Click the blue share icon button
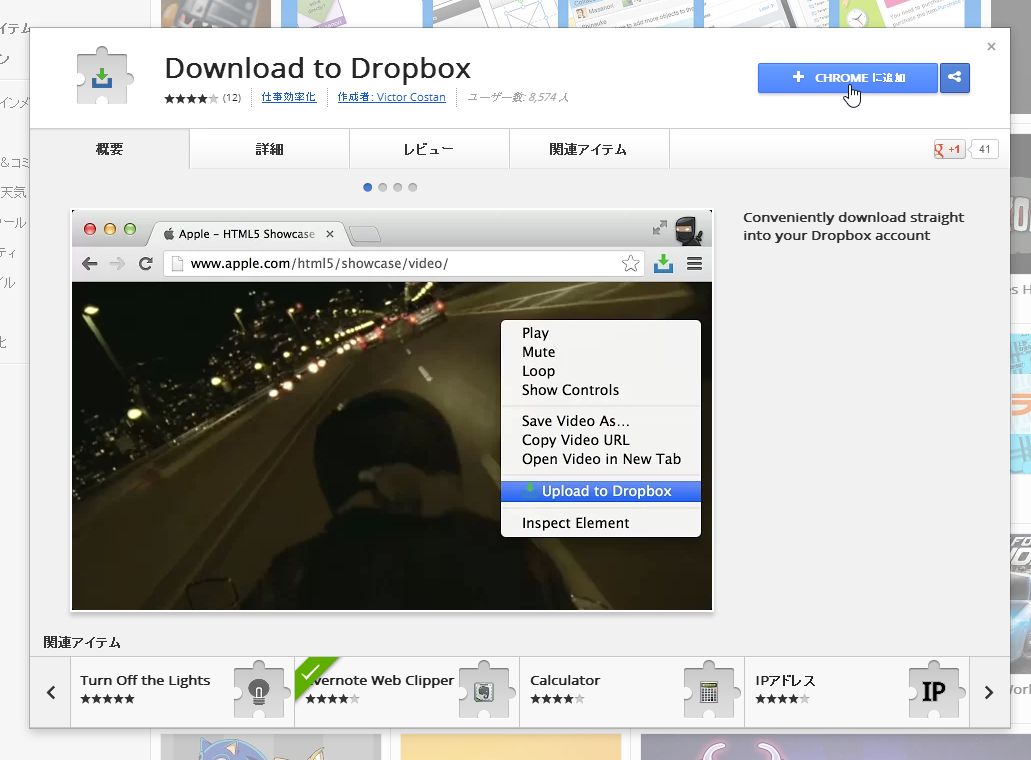The image size is (1031, 760). point(955,78)
